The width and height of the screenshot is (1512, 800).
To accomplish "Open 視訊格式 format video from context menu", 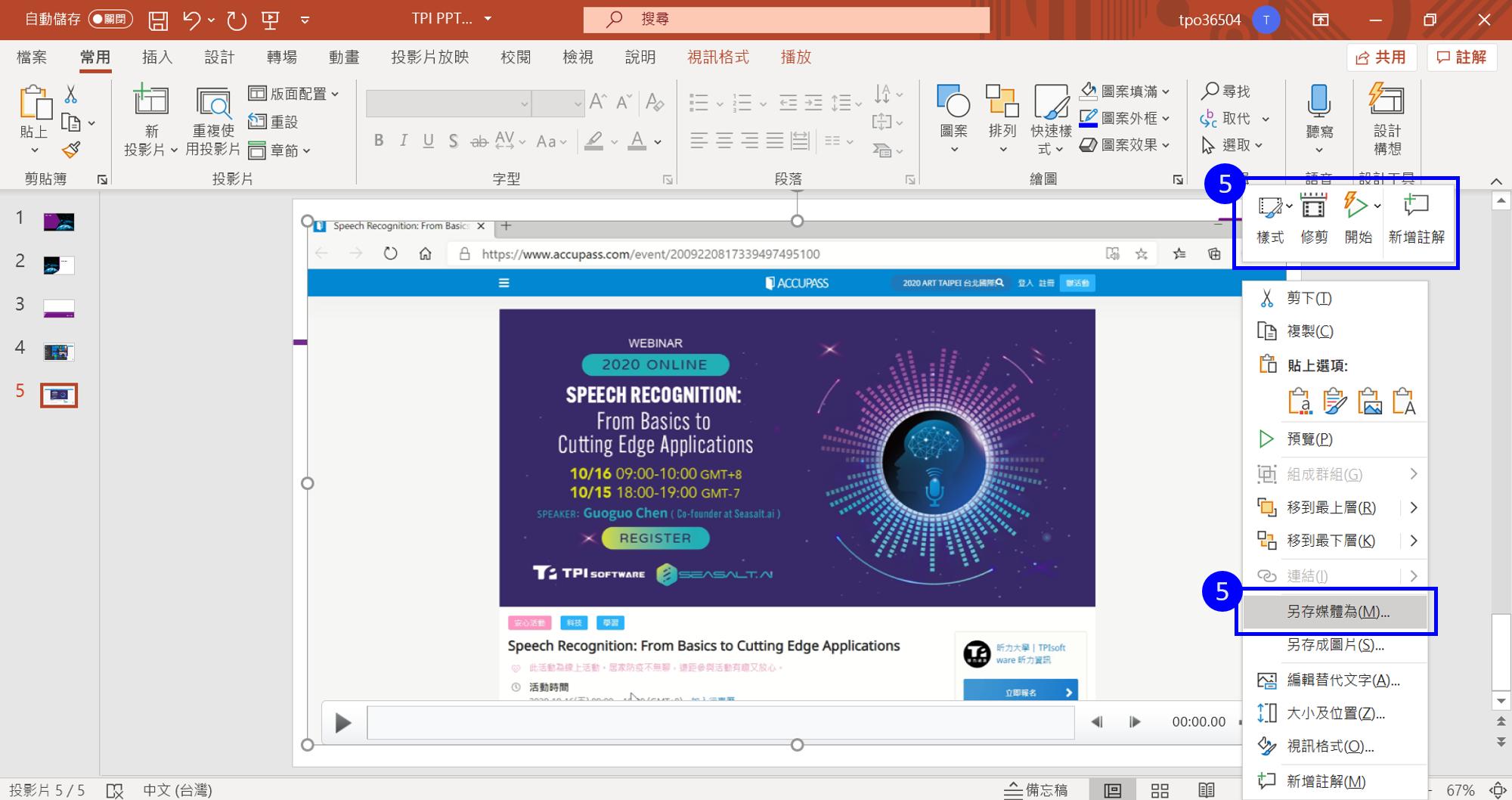I will pos(1336,747).
